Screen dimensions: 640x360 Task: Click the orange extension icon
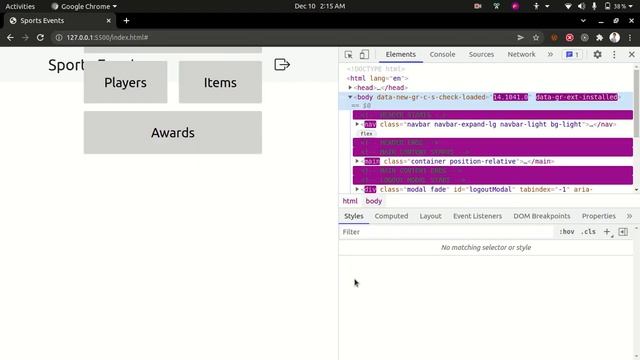[554, 37]
